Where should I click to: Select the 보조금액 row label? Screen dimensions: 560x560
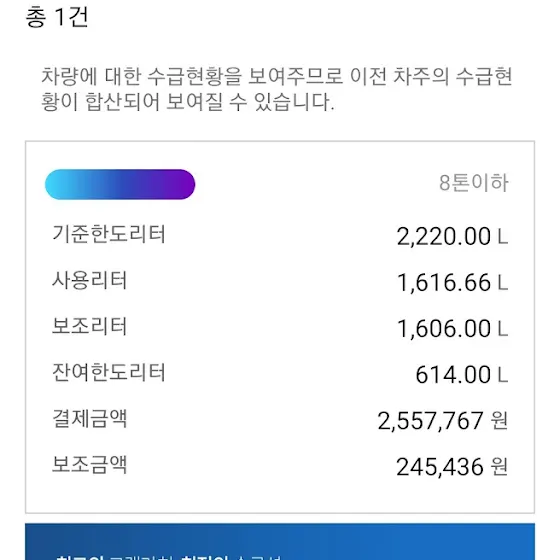click(x=89, y=464)
